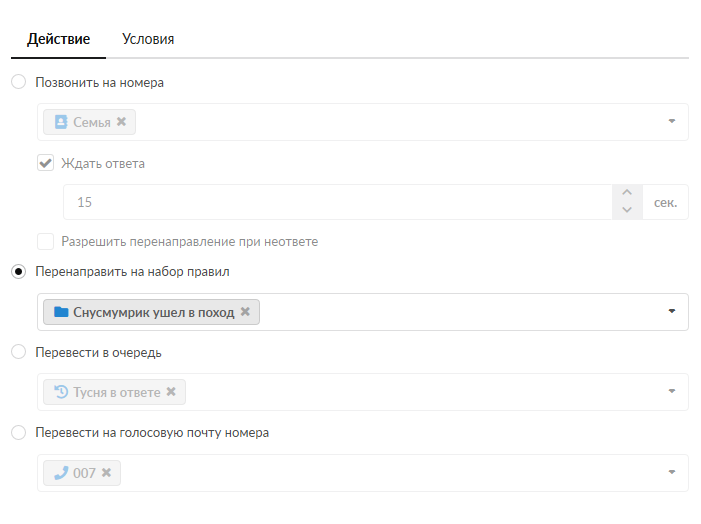Choose the Перевести в очередь radio button

tap(18, 352)
